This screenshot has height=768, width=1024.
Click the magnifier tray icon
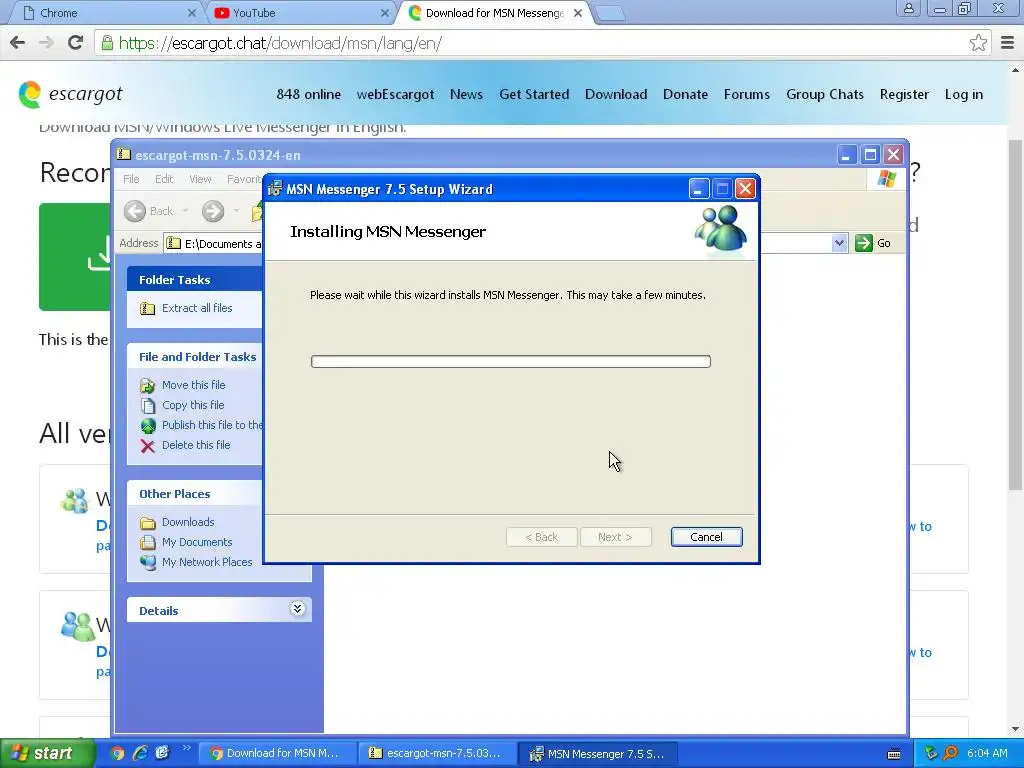point(950,753)
